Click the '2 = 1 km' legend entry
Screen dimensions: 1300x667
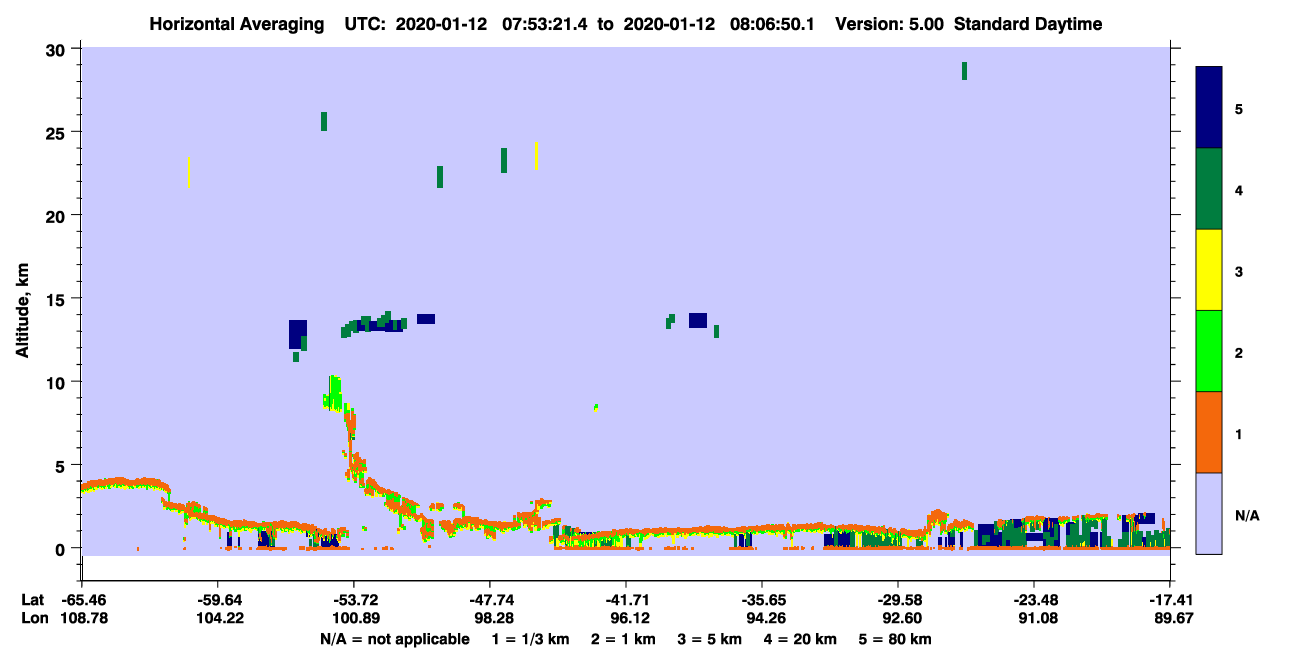click(x=623, y=639)
